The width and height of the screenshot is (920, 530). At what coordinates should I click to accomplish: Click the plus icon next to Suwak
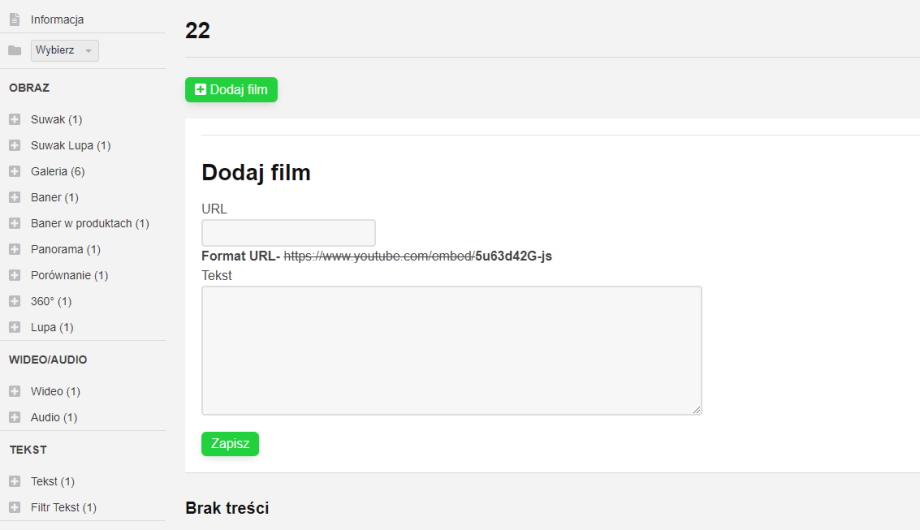pyautogui.click(x=14, y=120)
